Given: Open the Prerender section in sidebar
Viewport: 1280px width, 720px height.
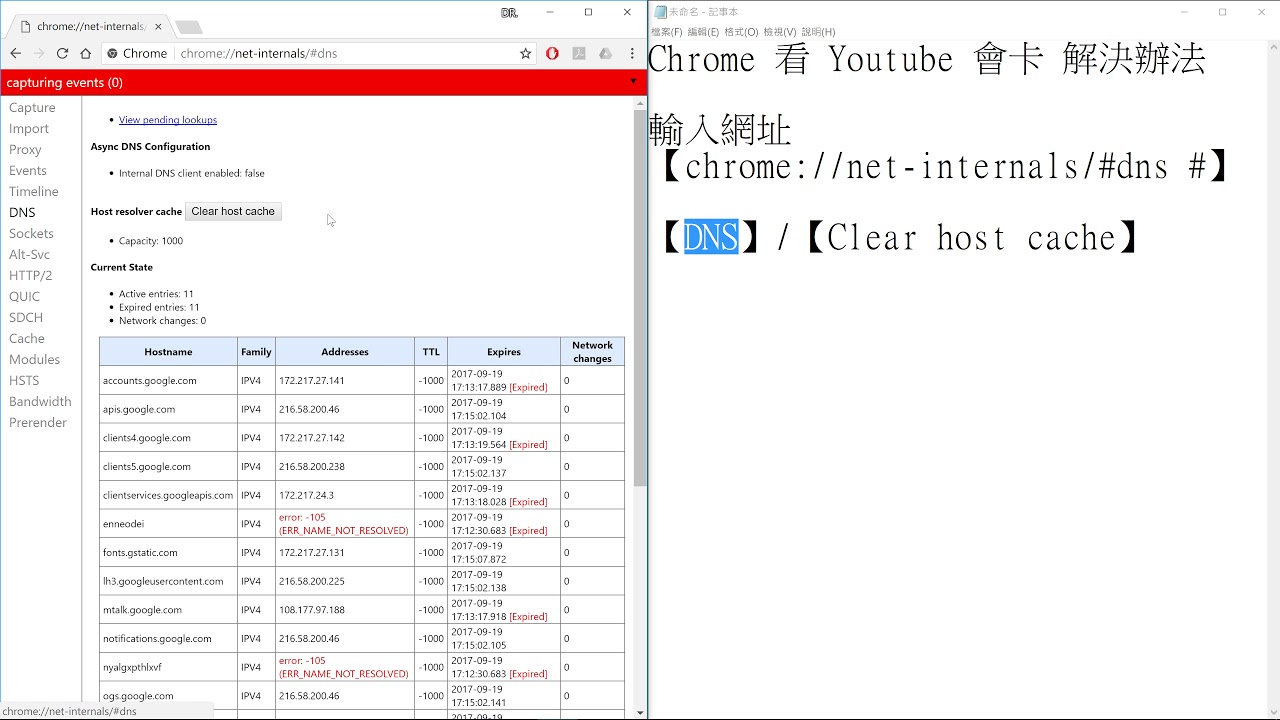Looking at the screenshot, I should (38, 422).
